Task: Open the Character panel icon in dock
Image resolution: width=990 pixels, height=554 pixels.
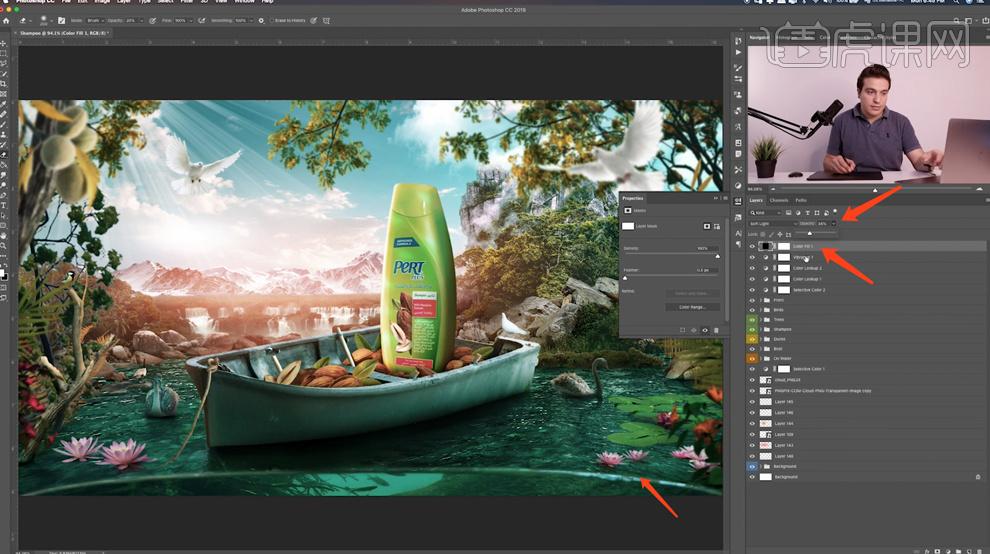Action: point(738,233)
